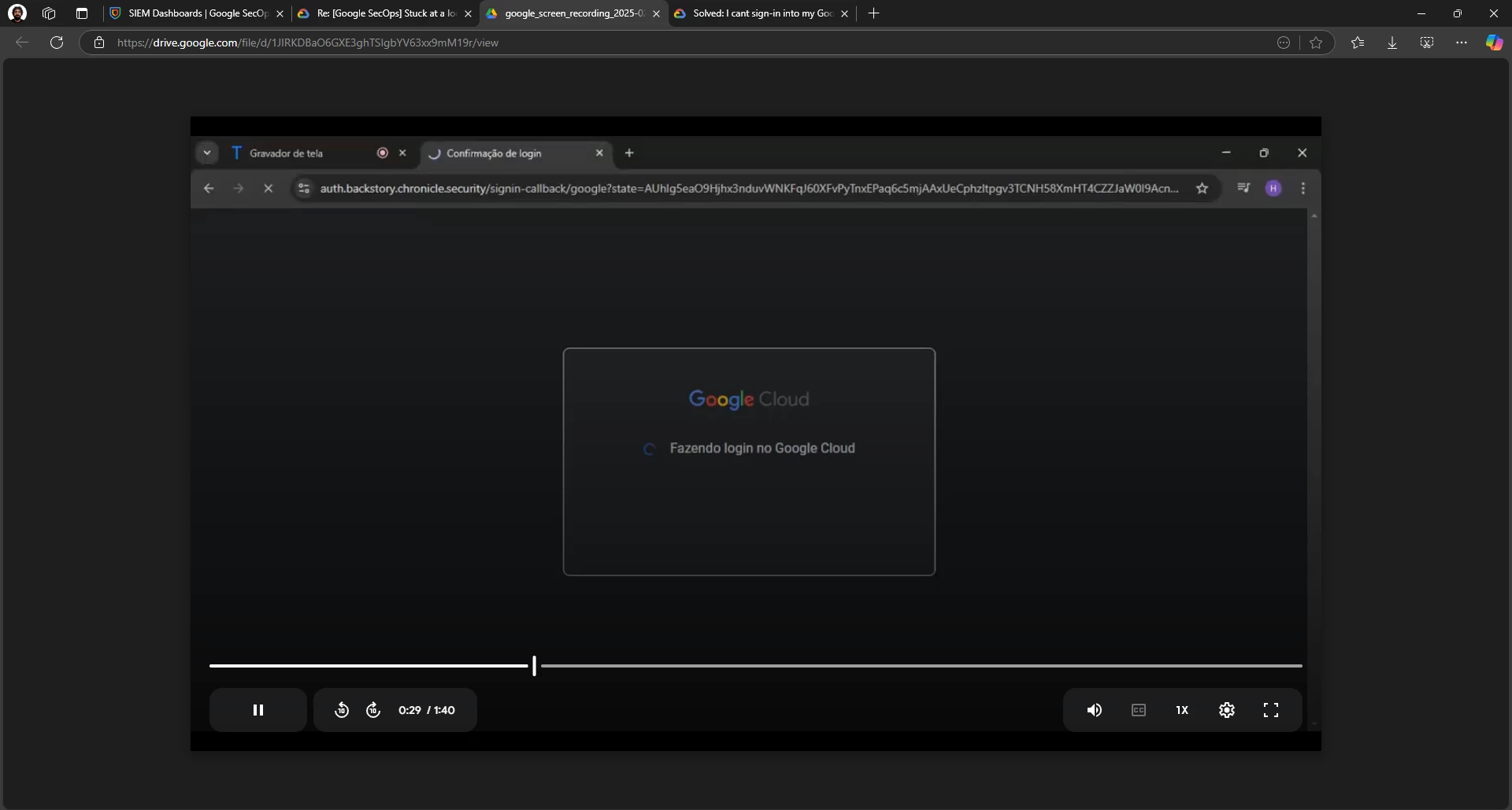This screenshot has width=1512, height=810.
Task: Close the Edge browser window
Action: pyautogui.click(x=1494, y=13)
